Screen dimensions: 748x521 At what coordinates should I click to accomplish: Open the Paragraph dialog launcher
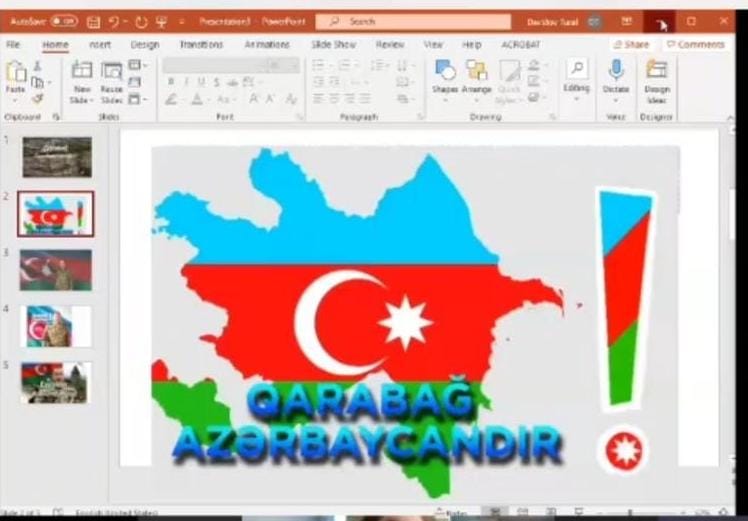point(421,117)
